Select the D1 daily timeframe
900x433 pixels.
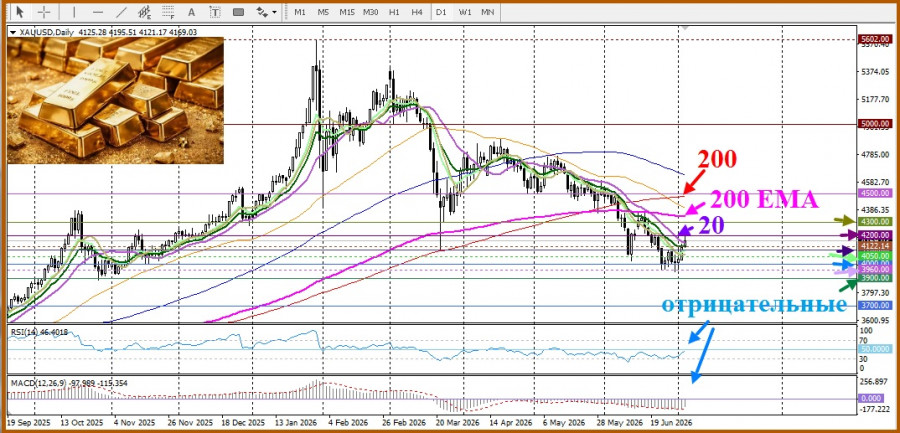tap(441, 11)
